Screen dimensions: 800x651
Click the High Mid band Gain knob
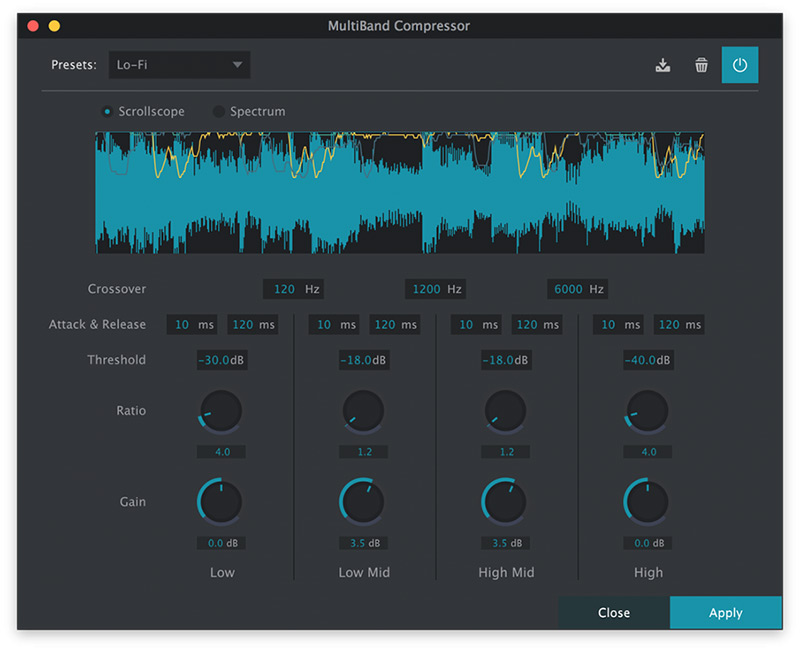[505, 501]
